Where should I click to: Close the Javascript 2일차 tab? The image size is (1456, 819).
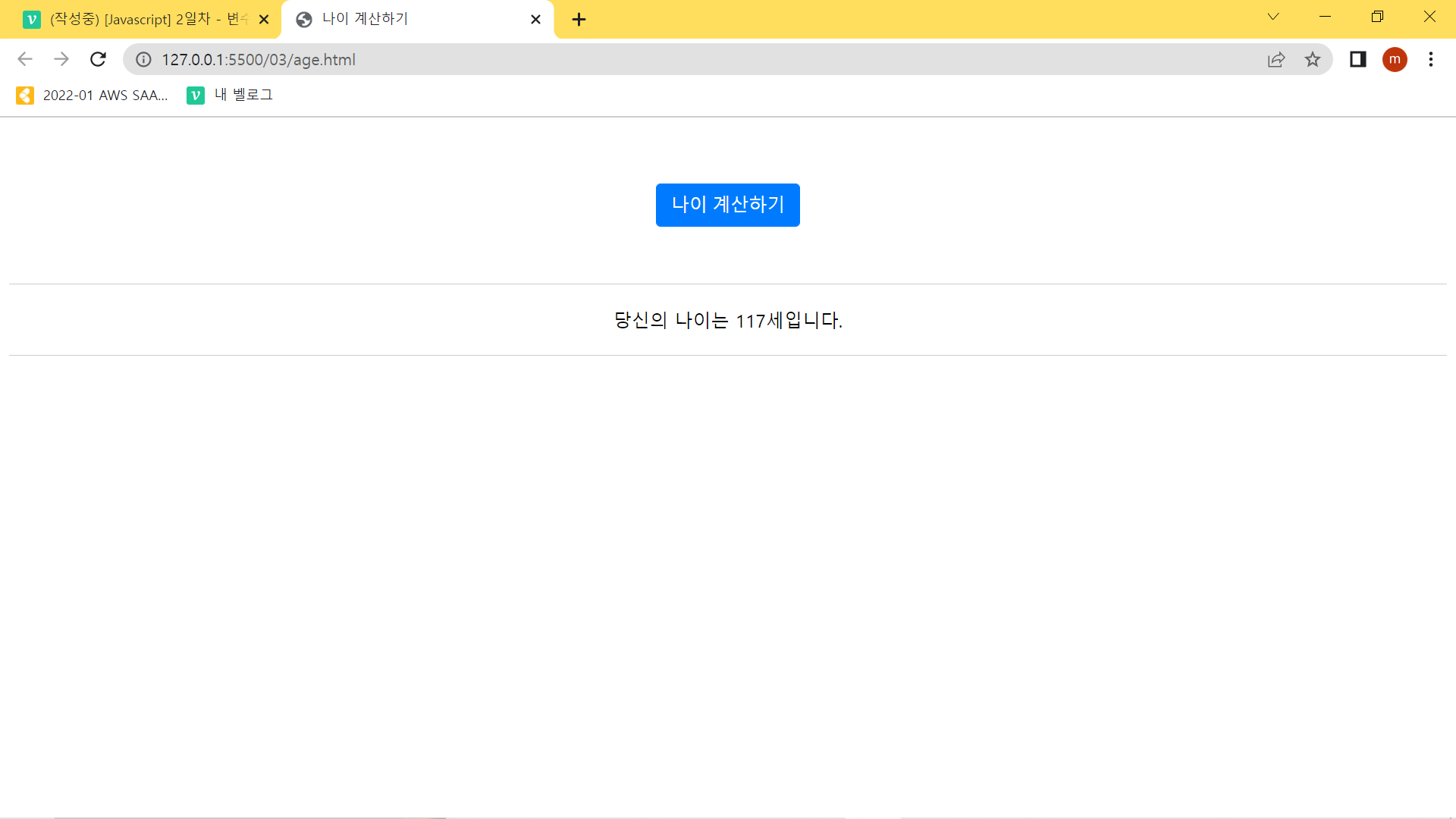264,20
